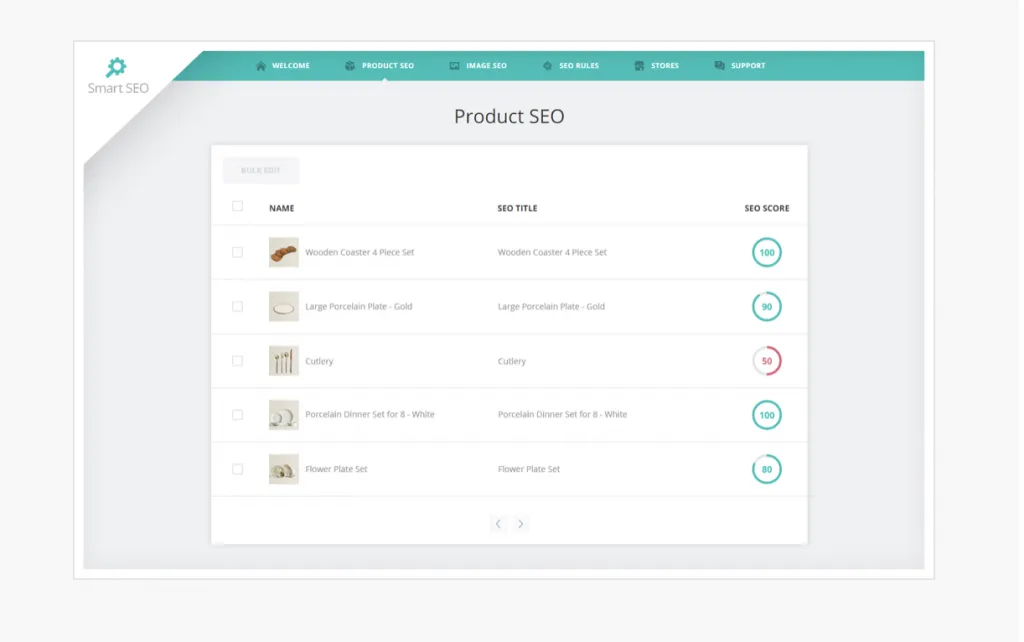Click the Porcelain Dinner Set SEO title cell
This screenshot has width=1024, height=642.
pos(562,414)
